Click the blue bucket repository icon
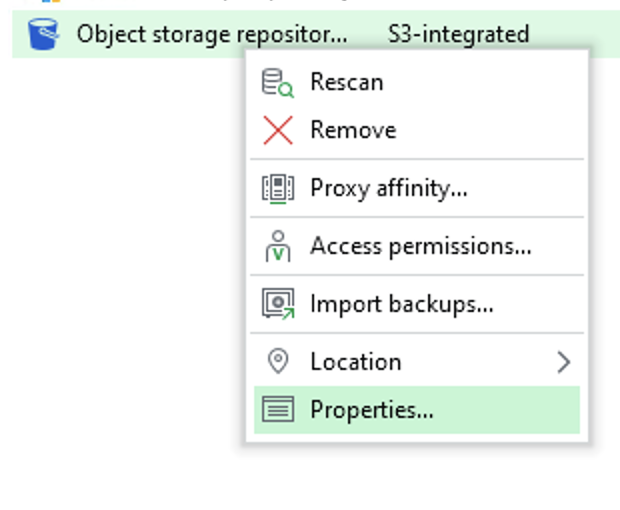The image size is (620, 510). click(x=43, y=34)
